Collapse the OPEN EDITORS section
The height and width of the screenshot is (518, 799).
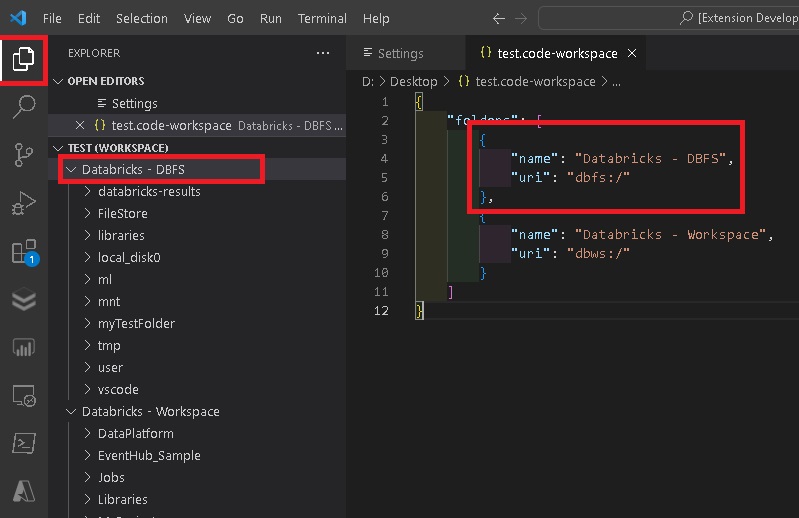point(58,81)
